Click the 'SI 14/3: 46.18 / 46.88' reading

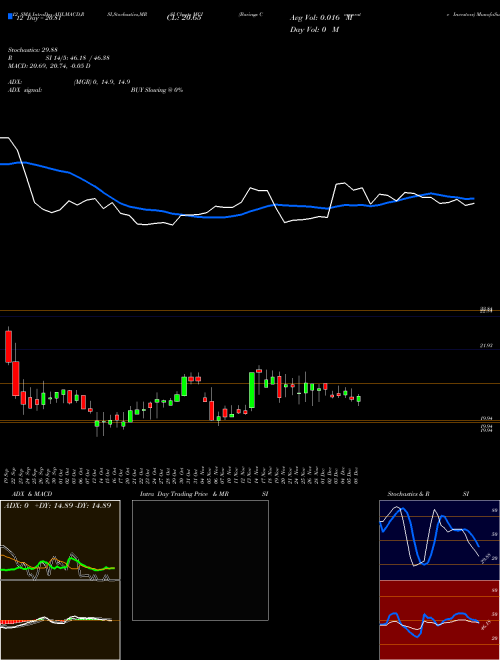(77, 58)
